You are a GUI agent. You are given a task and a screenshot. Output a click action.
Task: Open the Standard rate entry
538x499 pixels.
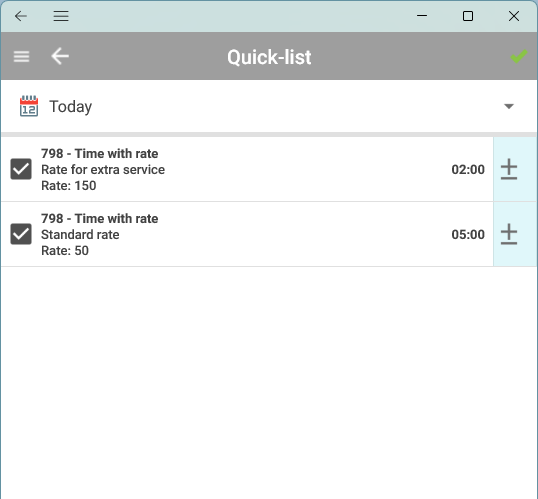pyautogui.click(x=247, y=234)
